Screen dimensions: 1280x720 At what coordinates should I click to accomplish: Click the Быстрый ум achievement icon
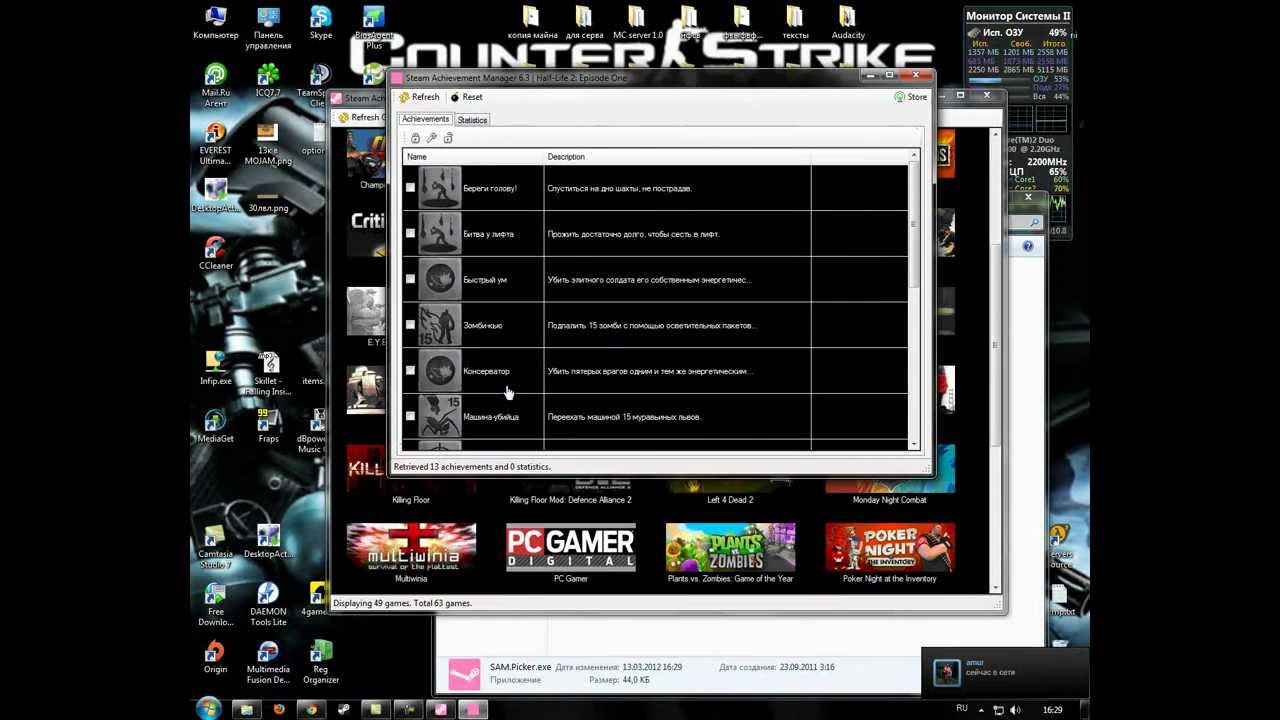click(439, 279)
